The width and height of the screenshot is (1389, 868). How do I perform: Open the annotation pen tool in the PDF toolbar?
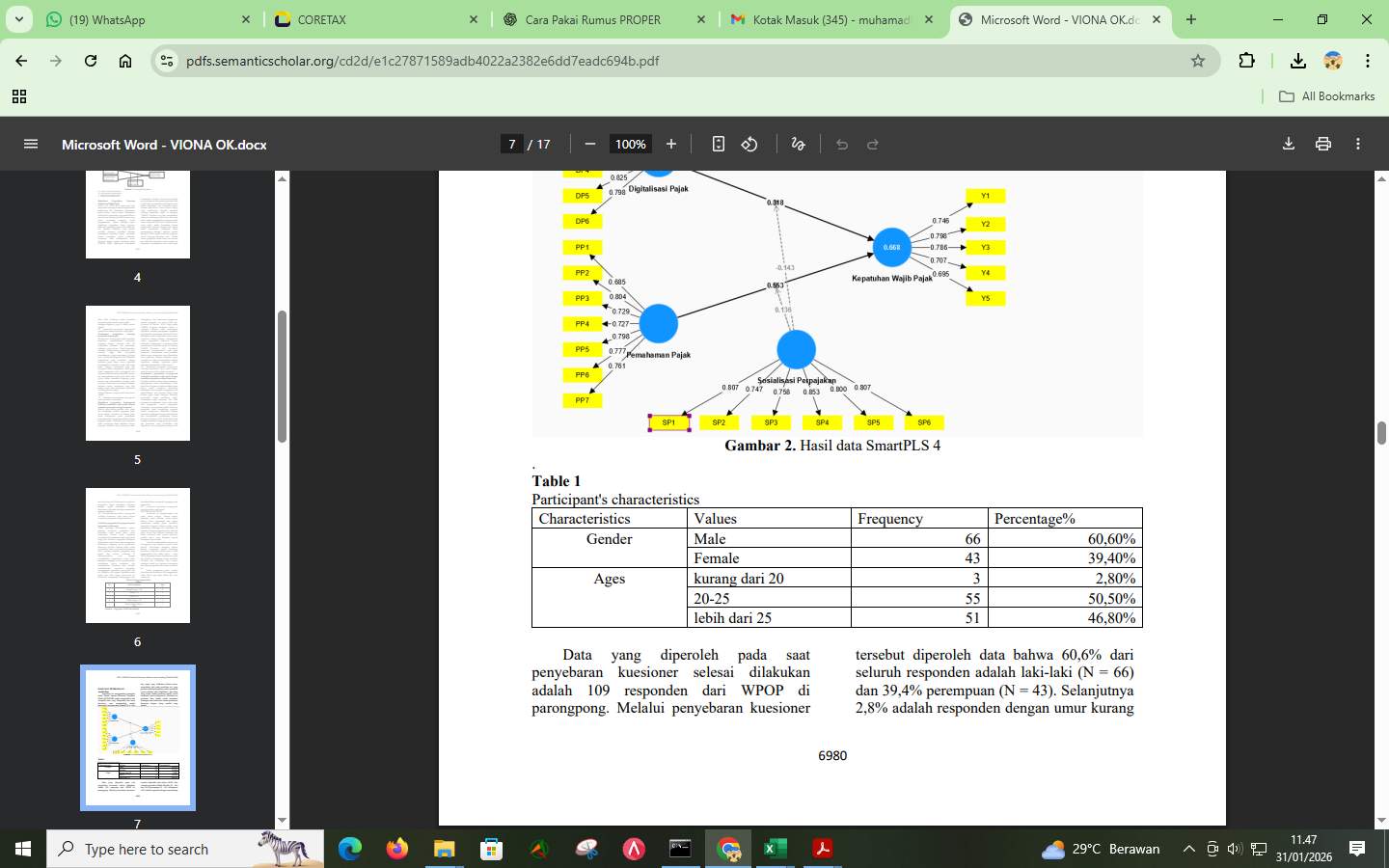click(797, 144)
